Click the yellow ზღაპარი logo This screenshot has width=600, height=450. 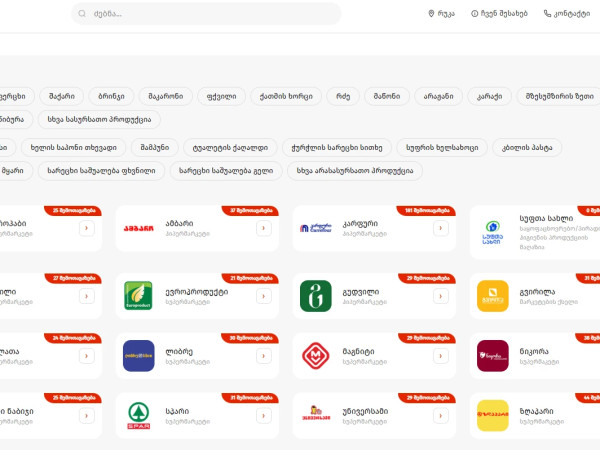[x=492, y=416]
